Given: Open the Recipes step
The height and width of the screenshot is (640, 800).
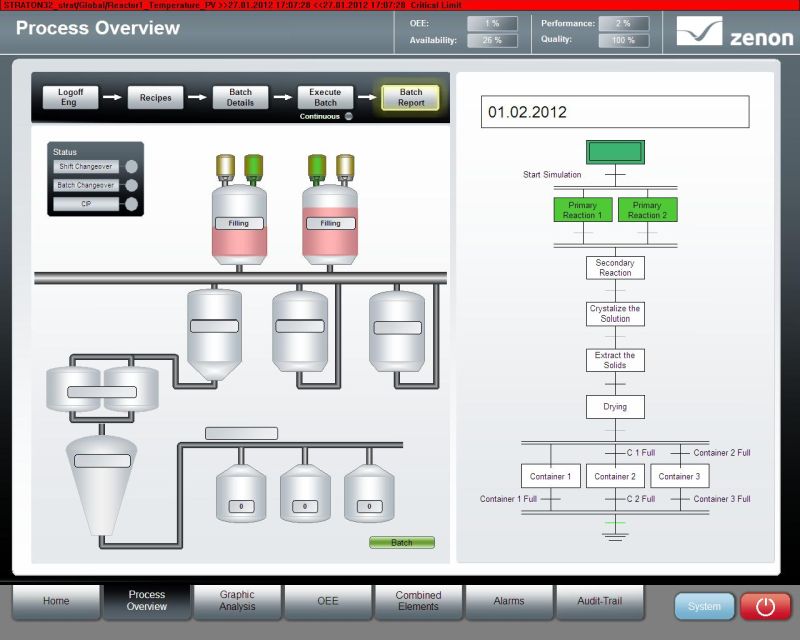Looking at the screenshot, I should tap(156, 98).
